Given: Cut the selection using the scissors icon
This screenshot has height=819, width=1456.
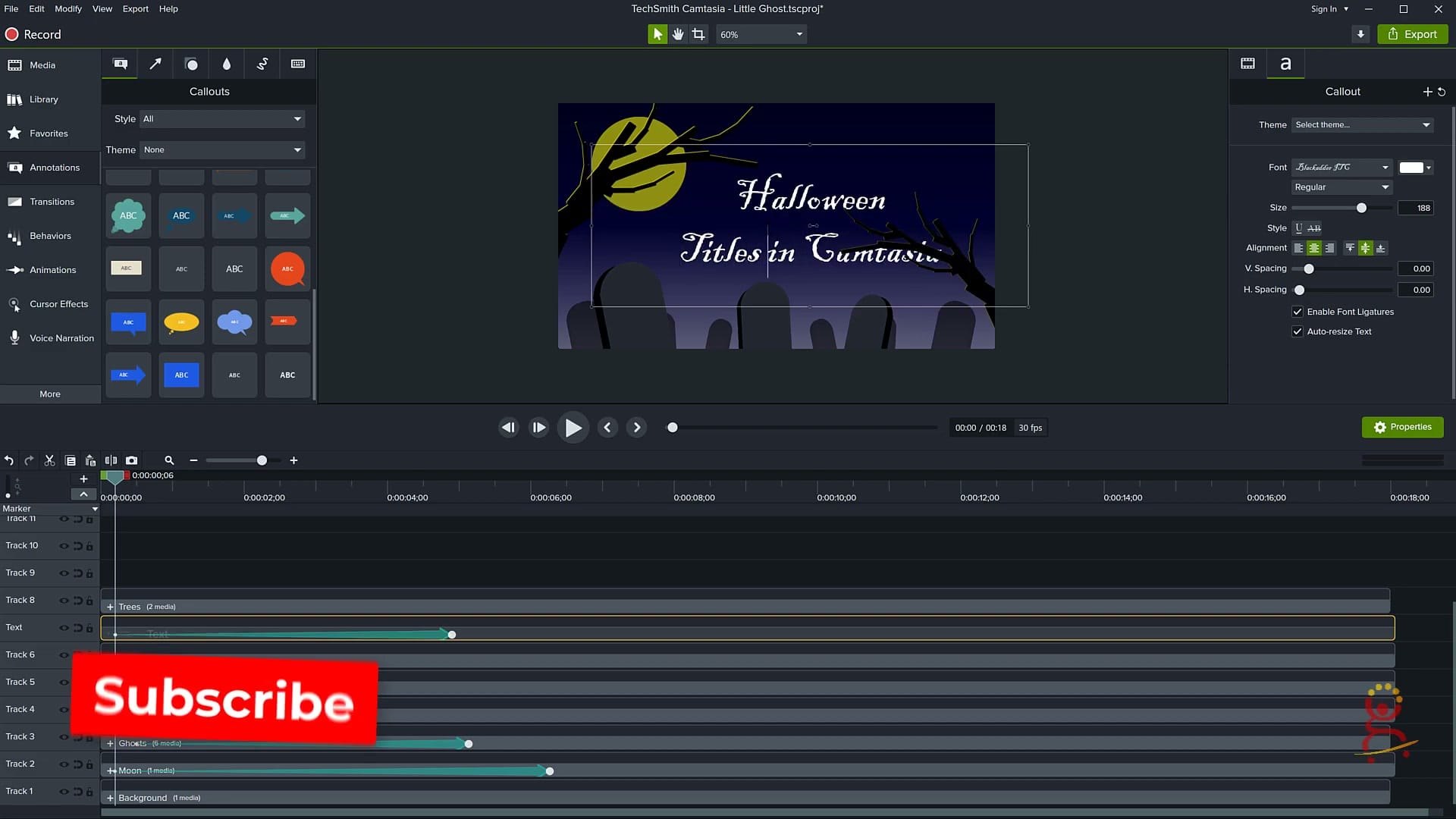Looking at the screenshot, I should (x=49, y=460).
